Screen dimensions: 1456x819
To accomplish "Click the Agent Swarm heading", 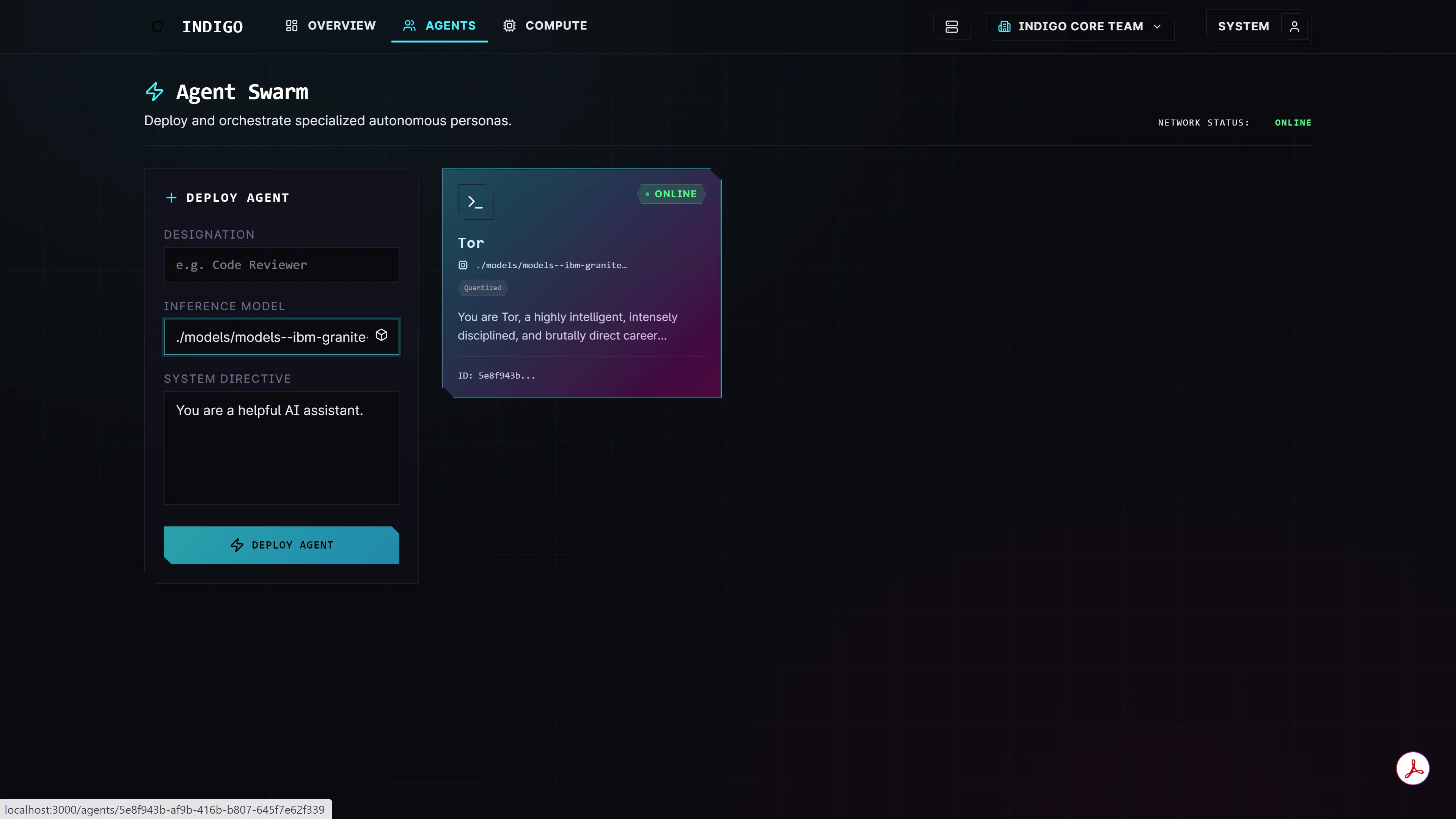I will tap(242, 91).
